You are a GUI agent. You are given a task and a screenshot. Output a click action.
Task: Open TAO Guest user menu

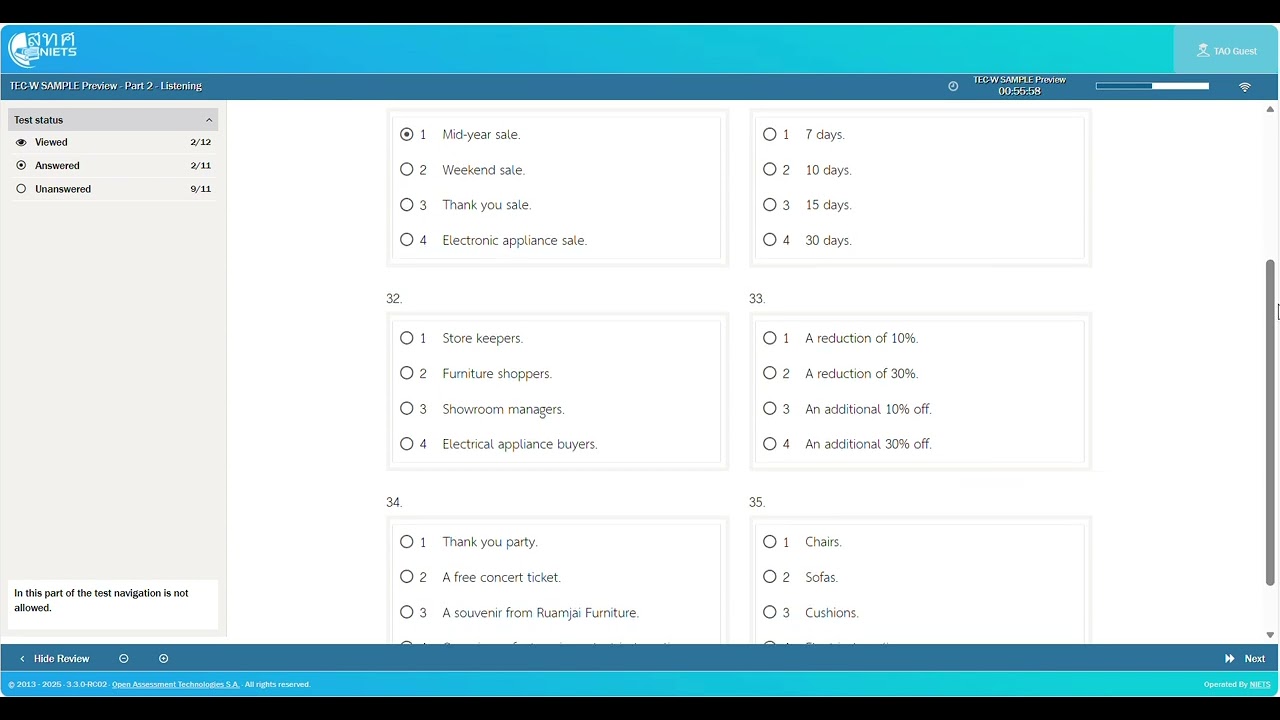click(x=1226, y=50)
